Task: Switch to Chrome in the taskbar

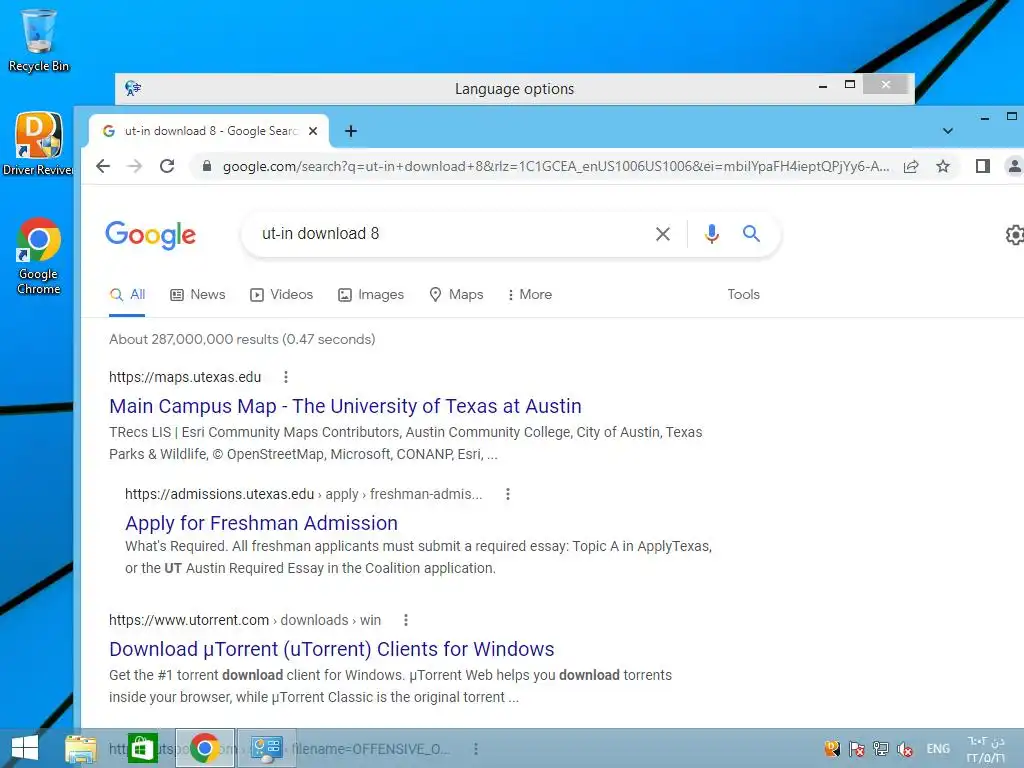Action: (x=204, y=748)
